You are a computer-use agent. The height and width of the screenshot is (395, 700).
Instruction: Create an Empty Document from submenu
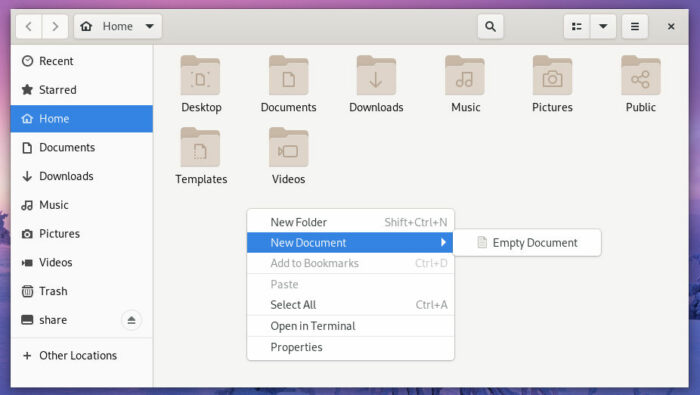[x=528, y=242]
